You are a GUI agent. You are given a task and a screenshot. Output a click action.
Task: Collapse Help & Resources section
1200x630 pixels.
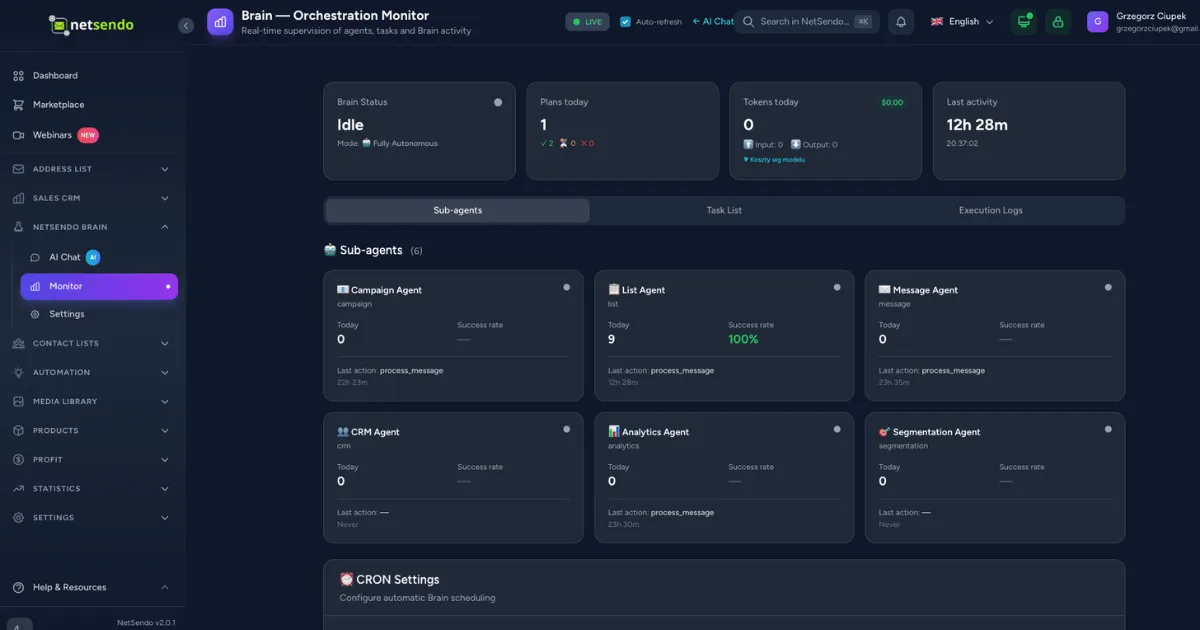click(x=93, y=587)
